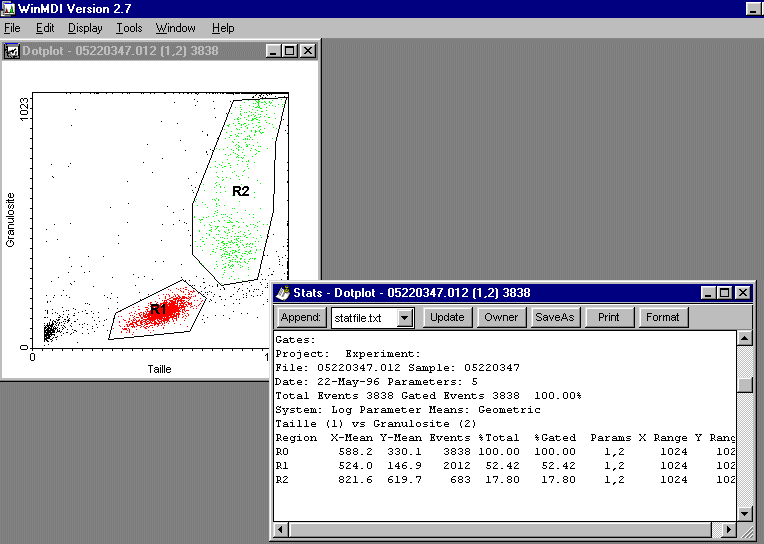Maximize the Stats window
The image size is (764, 544).
coord(725,293)
